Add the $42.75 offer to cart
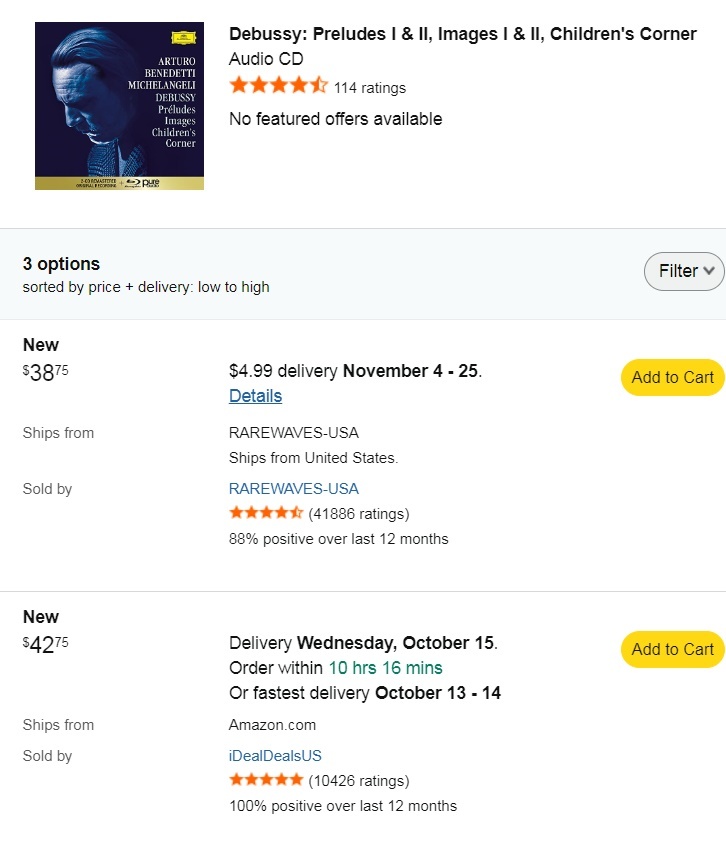 tap(672, 649)
